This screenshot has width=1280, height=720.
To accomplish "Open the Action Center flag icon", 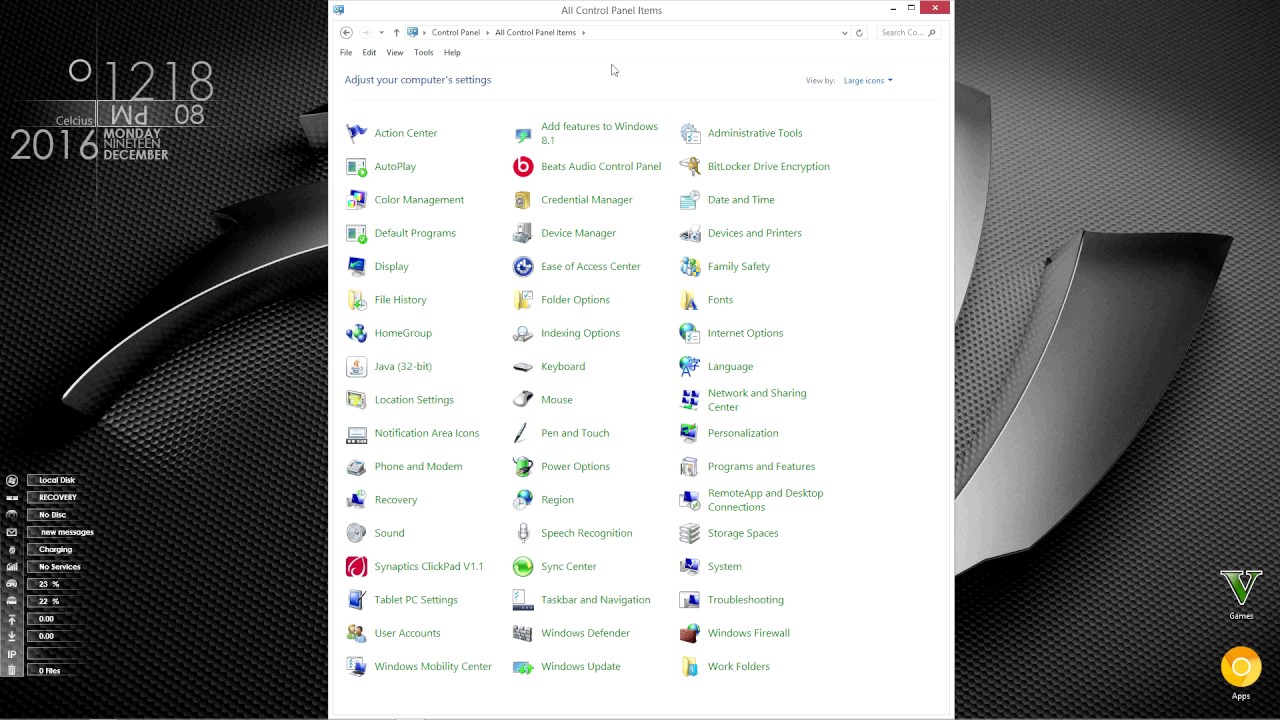I will coord(356,133).
